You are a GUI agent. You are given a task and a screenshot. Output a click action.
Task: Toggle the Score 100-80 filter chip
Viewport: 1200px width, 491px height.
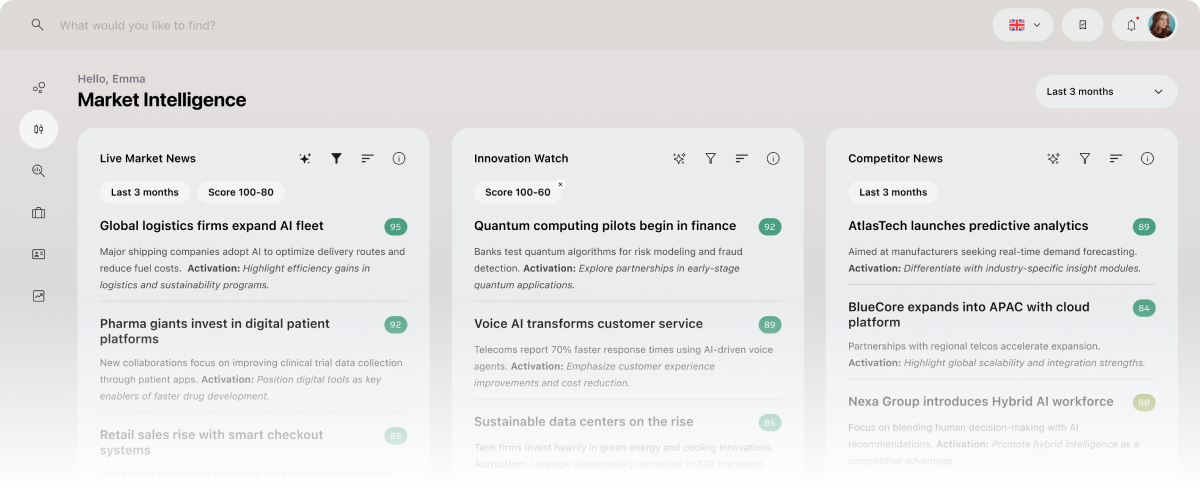(x=240, y=192)
